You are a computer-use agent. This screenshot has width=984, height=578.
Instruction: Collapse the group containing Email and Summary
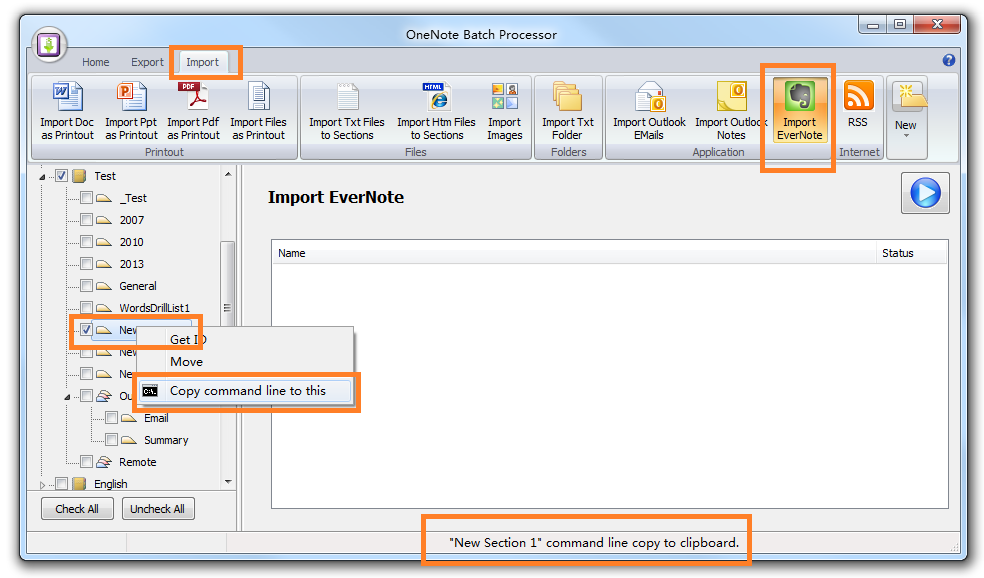pos(67,397)
